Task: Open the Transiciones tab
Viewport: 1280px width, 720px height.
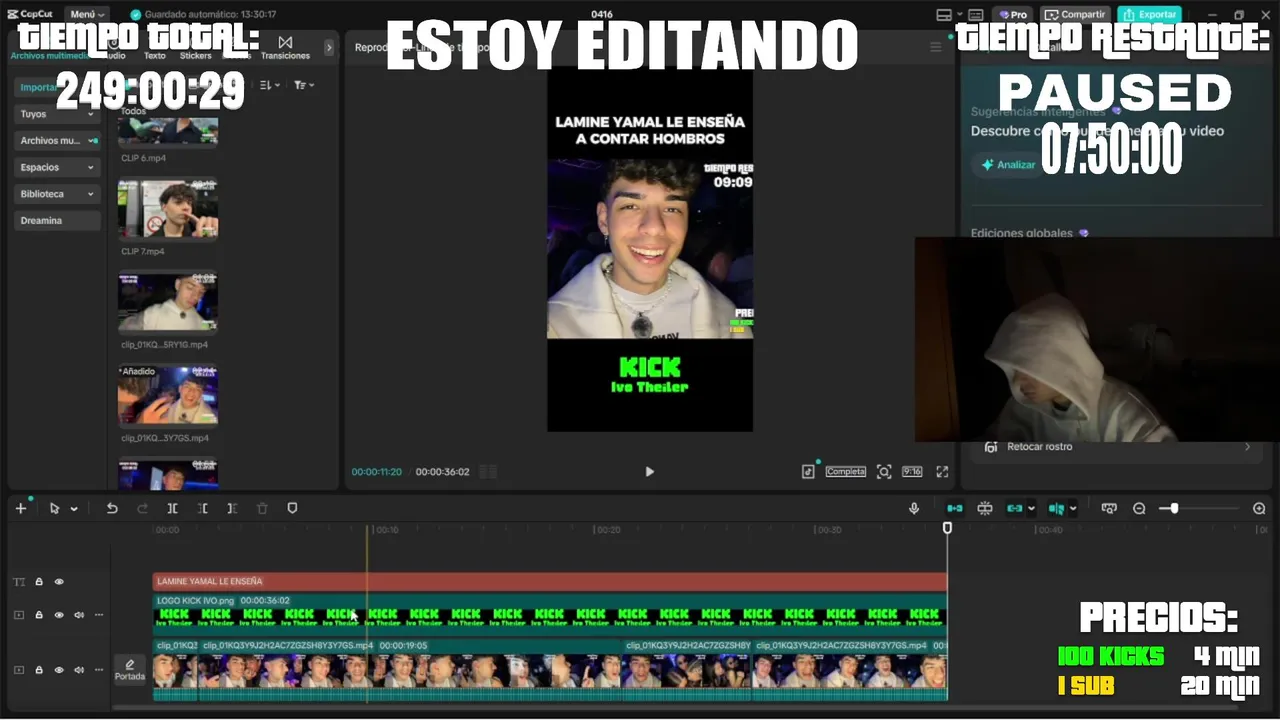Action: point(286,50)
